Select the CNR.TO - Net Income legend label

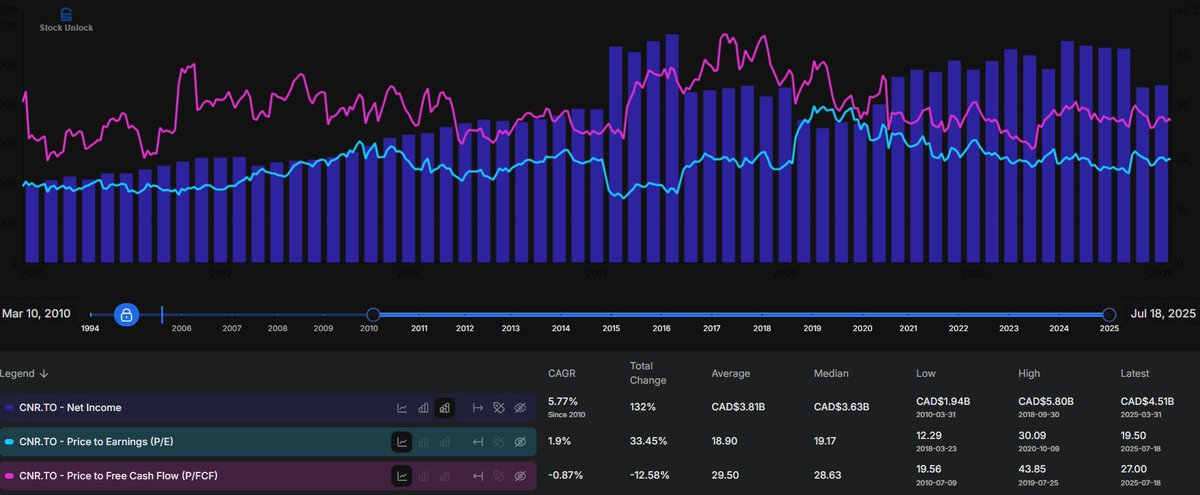coord(71,408)
